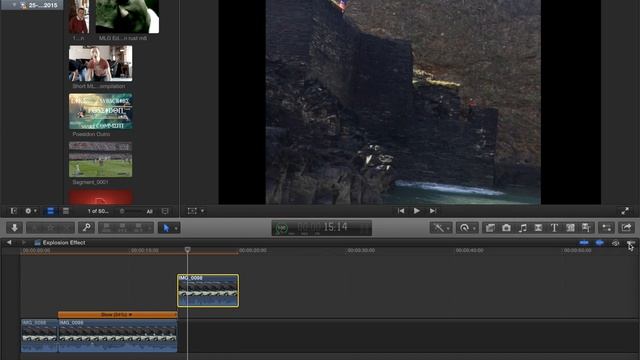Click the 00:00:30:00 ruler mark

pyautogui.click(x=361, y=250)
